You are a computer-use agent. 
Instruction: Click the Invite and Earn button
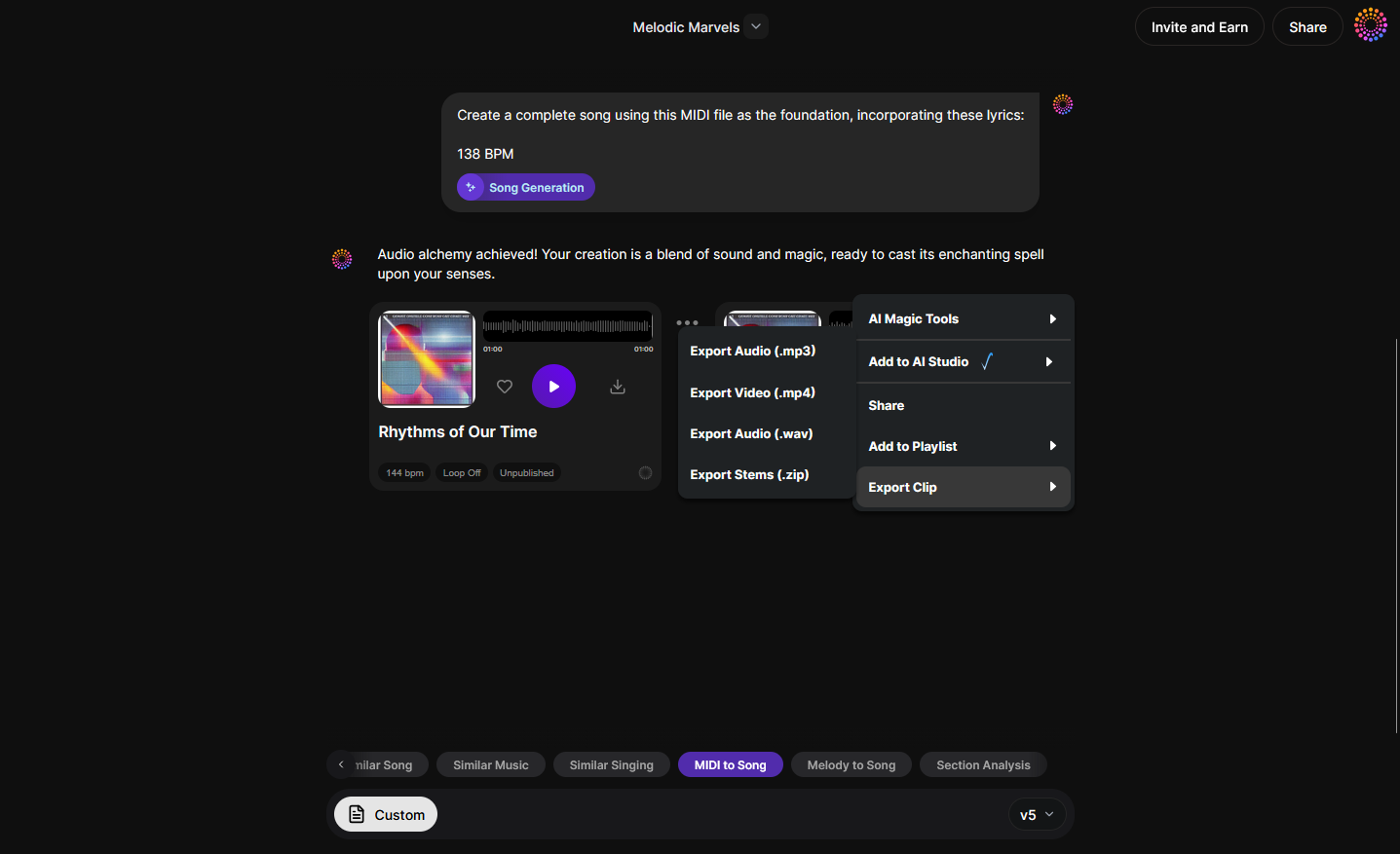point(1199,26)
